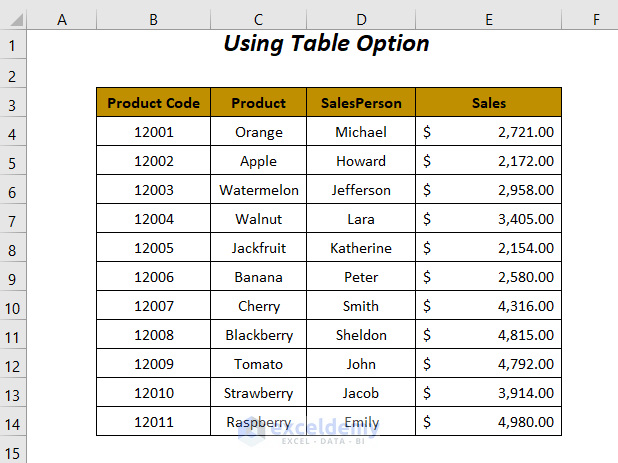The image size is (618, 463).
Task: Click the SalesPerson header cell
Action: point(361,103)
